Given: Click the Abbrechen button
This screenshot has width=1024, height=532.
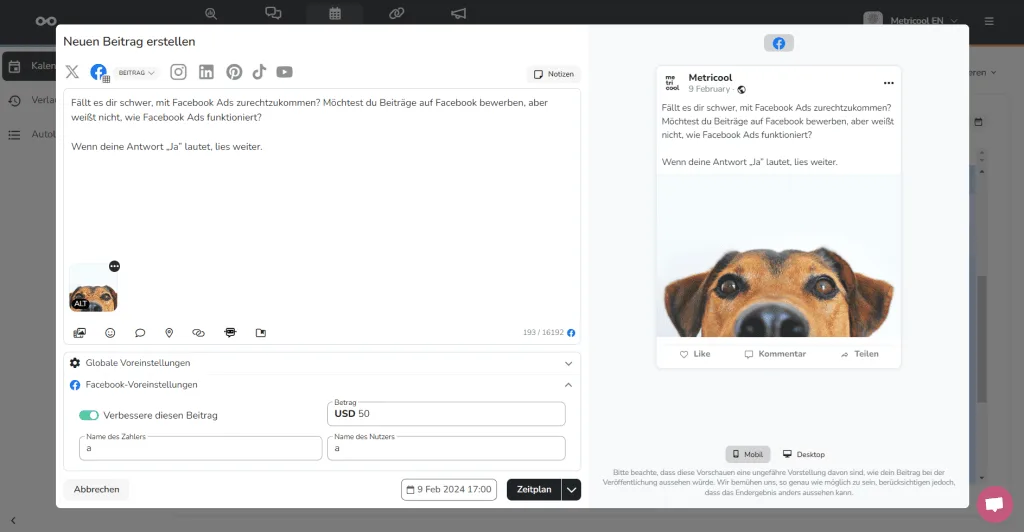Looking at the screenshot, I should pos(97,489).
